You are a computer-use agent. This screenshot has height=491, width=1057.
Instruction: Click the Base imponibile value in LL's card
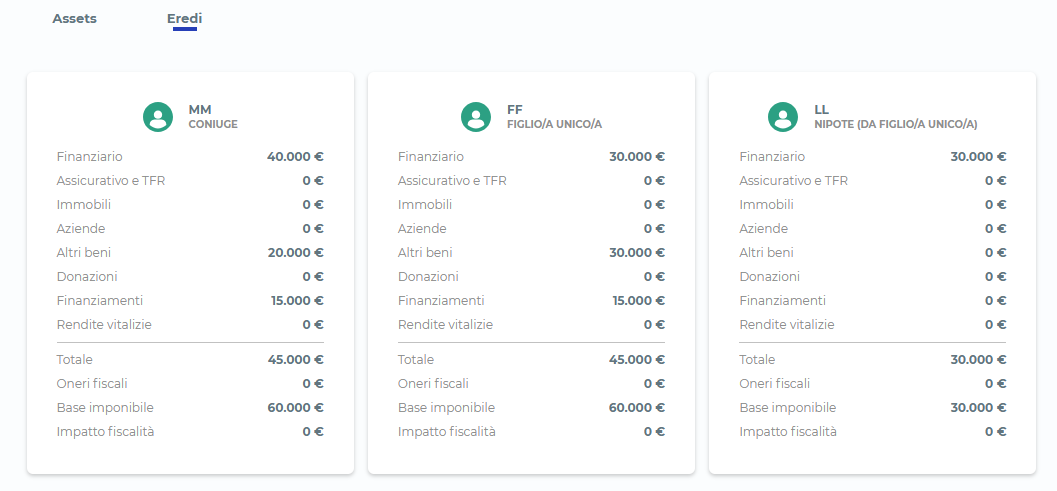pos(978,408)
